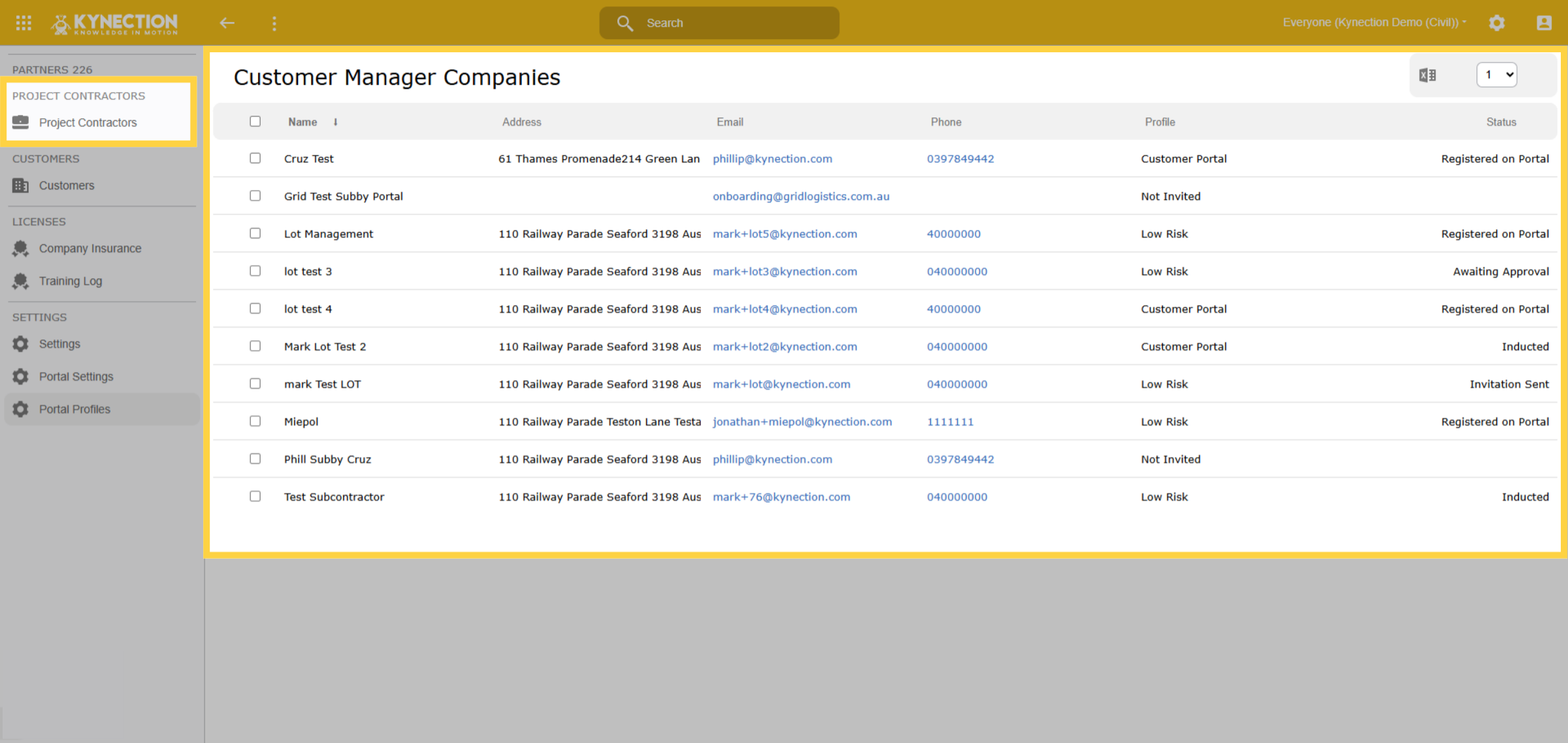The height and width of the screenshot is (743, 1568).
Task: Check the box for Test Subcontractor
Action: 255,496
